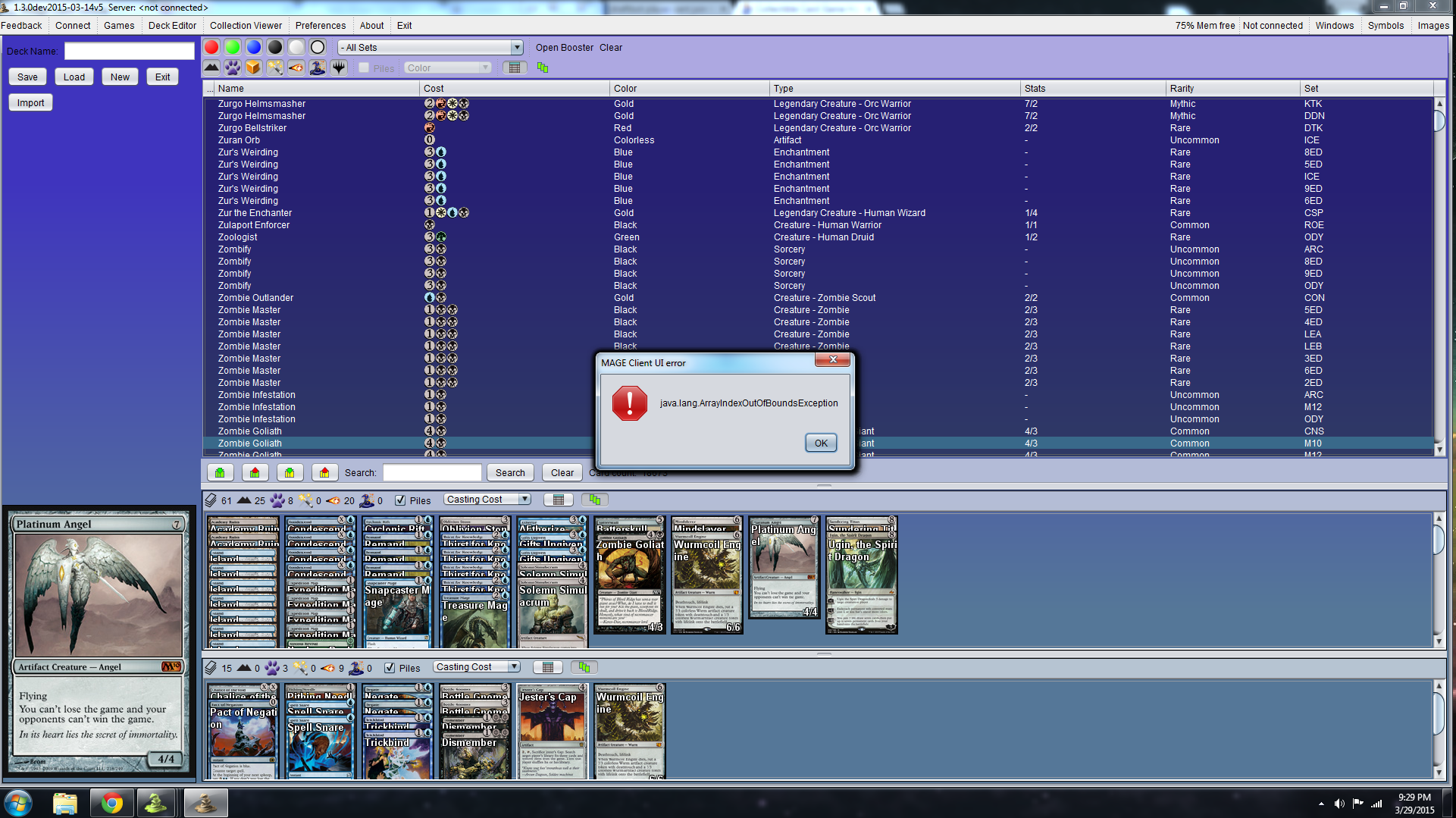Image resolution: width=1456 pixels, height=818 pixels.
Task: Click third green add-to-sideboard icon button
Action: click(290, 472)
